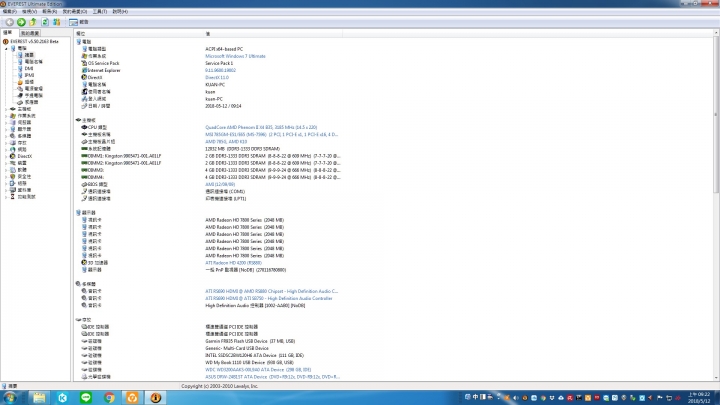Expand the Server tree node below Operating System
Image resolution: width=720 pixels, height=405 pixels.
click(x=6, y=123)
